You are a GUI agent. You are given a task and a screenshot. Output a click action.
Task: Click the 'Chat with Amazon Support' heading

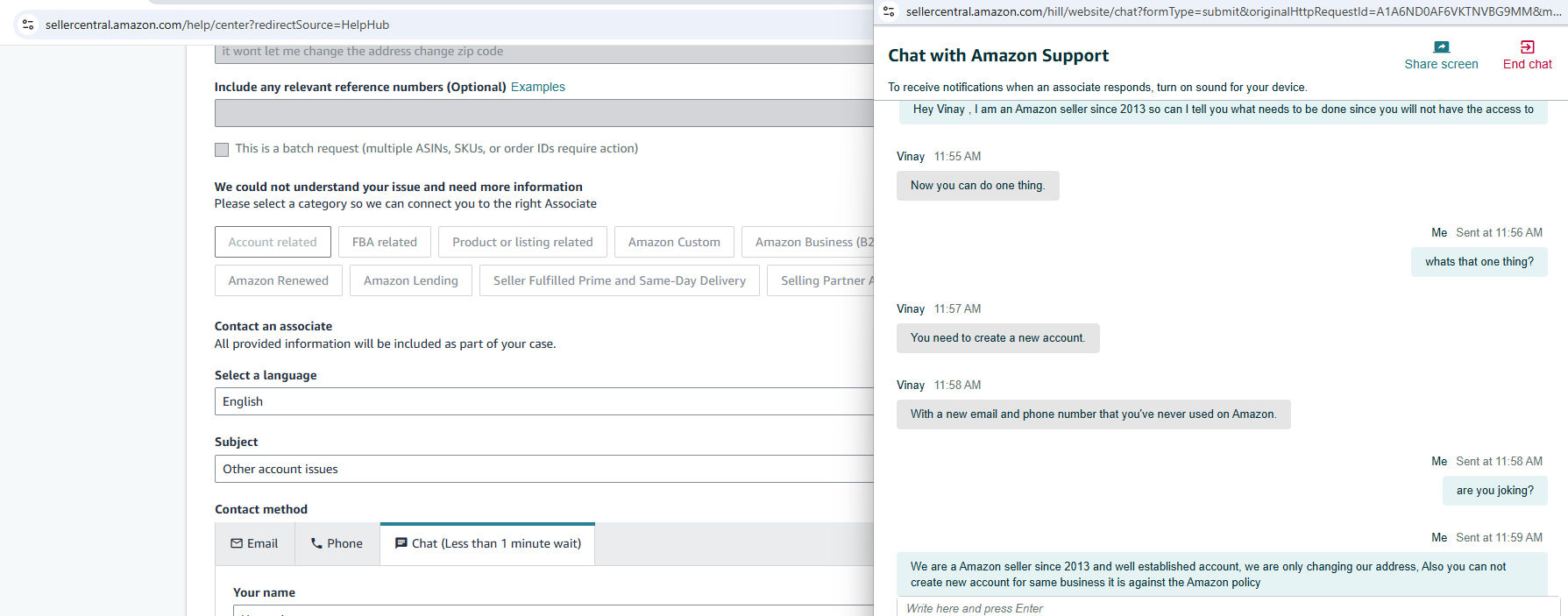point(998,56)
